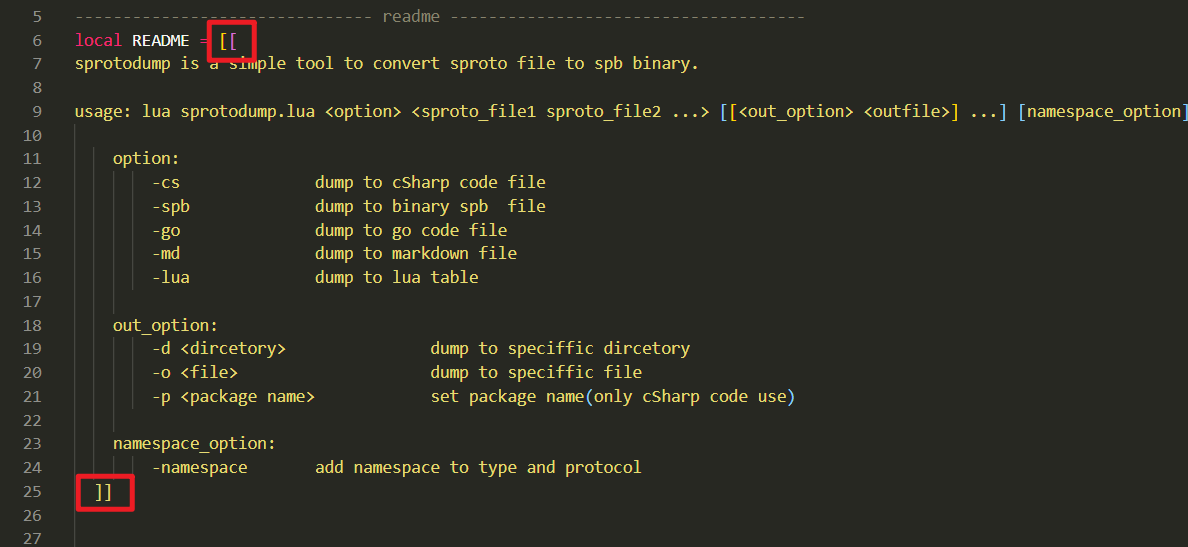Click the closing ]] bracket on line 25
Image resolution: width=1188 pixels, height=547 pixels.
pyautogui.click(x=104, y=492)
